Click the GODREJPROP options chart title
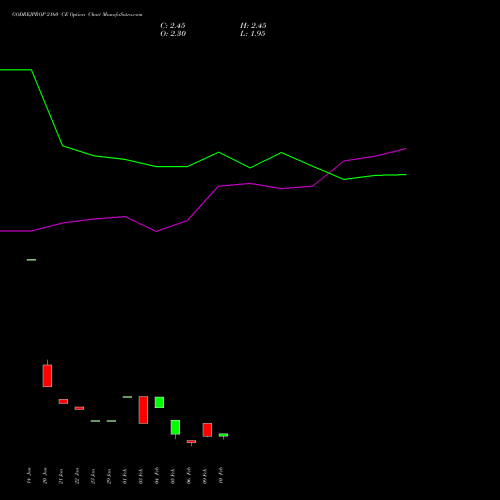 click(x=77, y=15)
